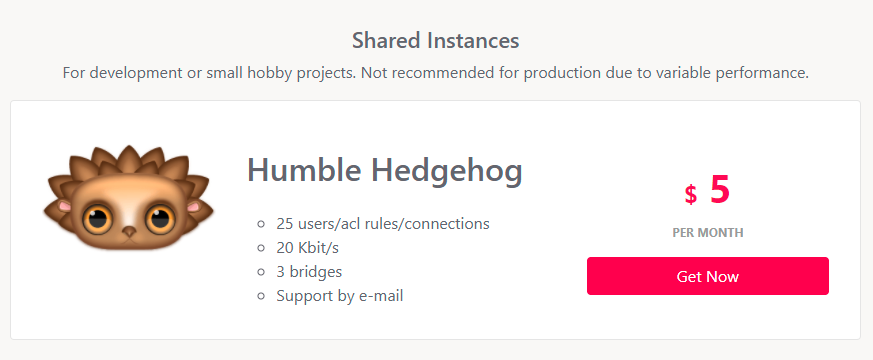873x360 pixels.
Task: Click the 20 Kbit/s list item
Action: click(x=307, y=248)
